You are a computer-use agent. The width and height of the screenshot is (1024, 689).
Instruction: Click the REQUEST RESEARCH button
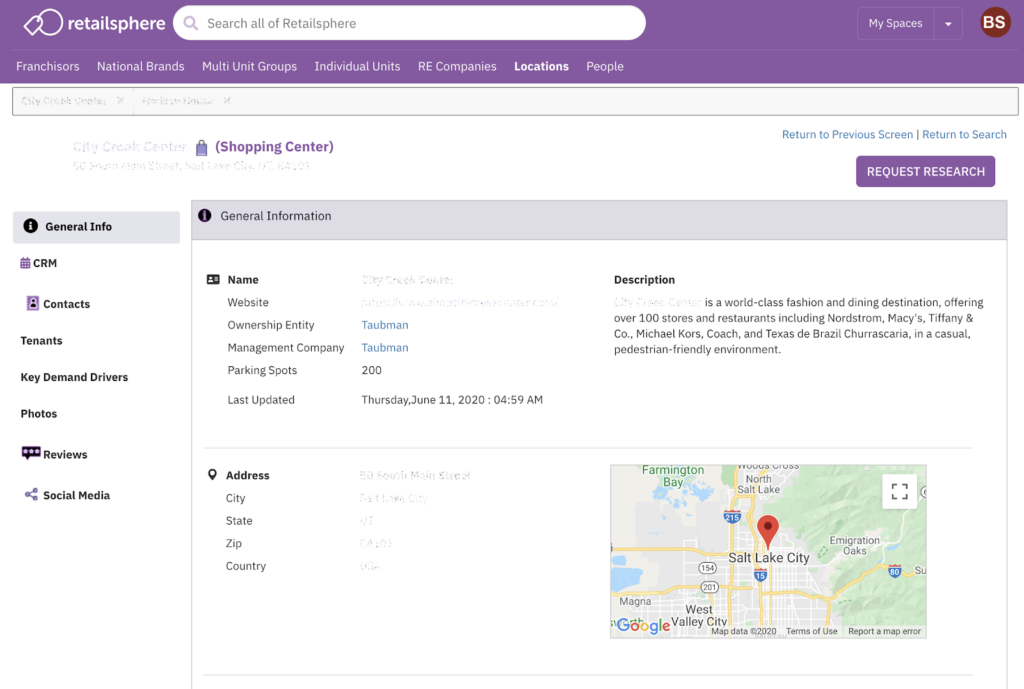pos(925,172)
